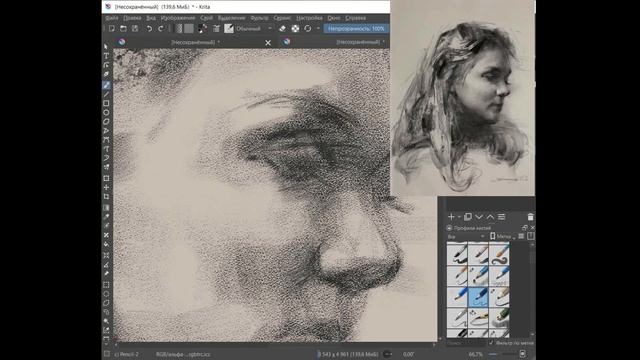
Task: Reload the original brush preset
Action: 308,29
